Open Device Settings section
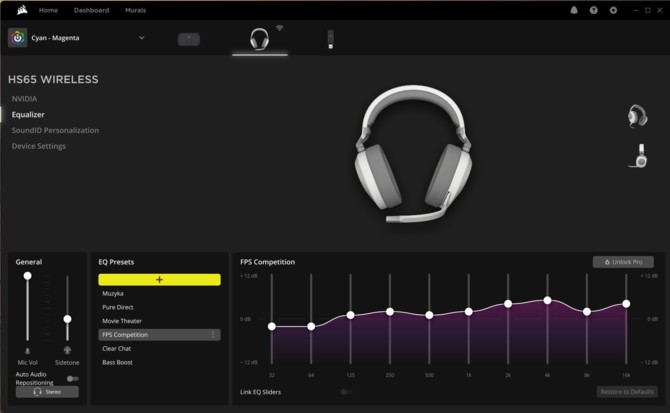This screenshot has height=413, width=670. [39, 146]
